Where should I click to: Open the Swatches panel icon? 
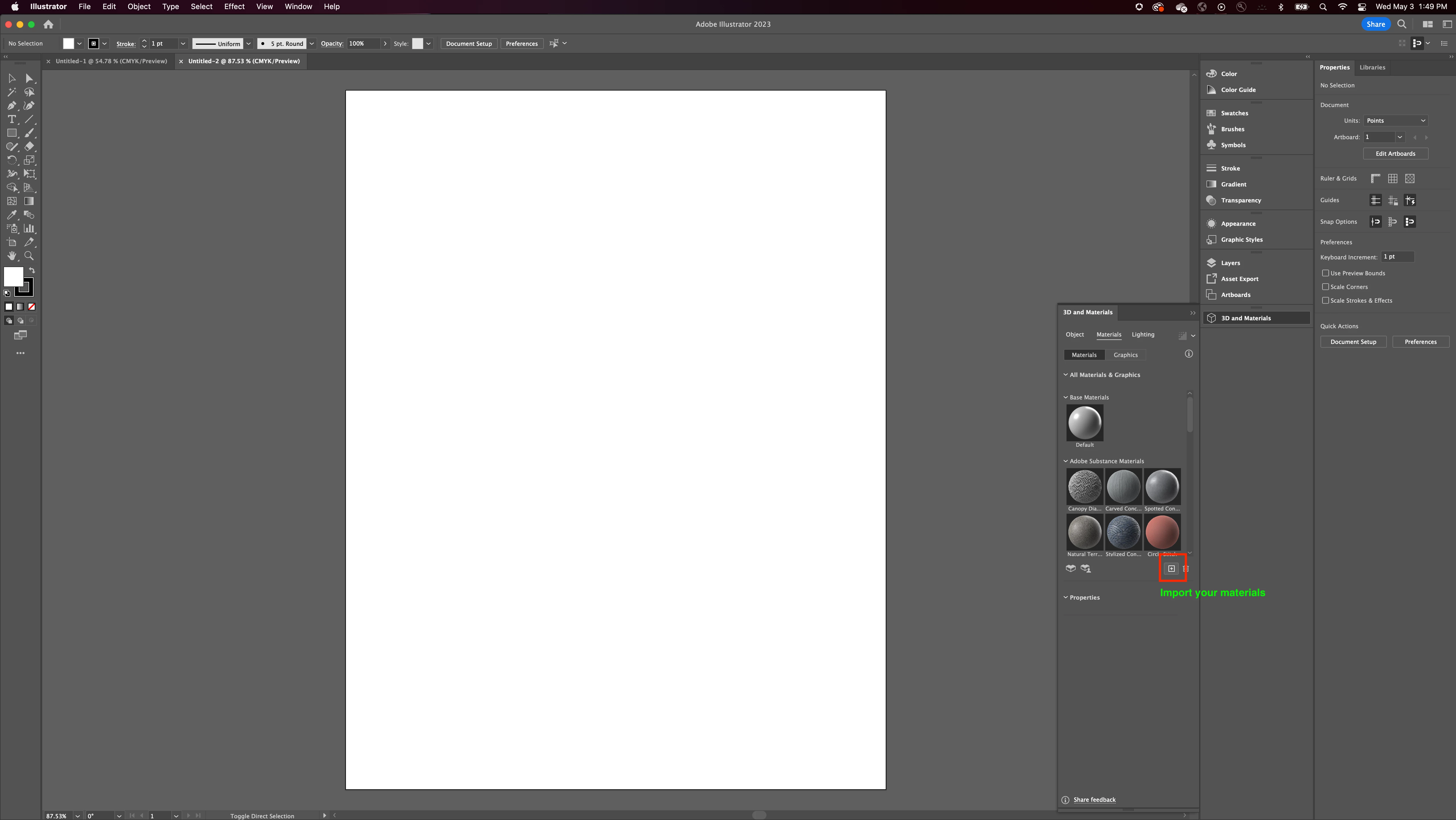1211,113
